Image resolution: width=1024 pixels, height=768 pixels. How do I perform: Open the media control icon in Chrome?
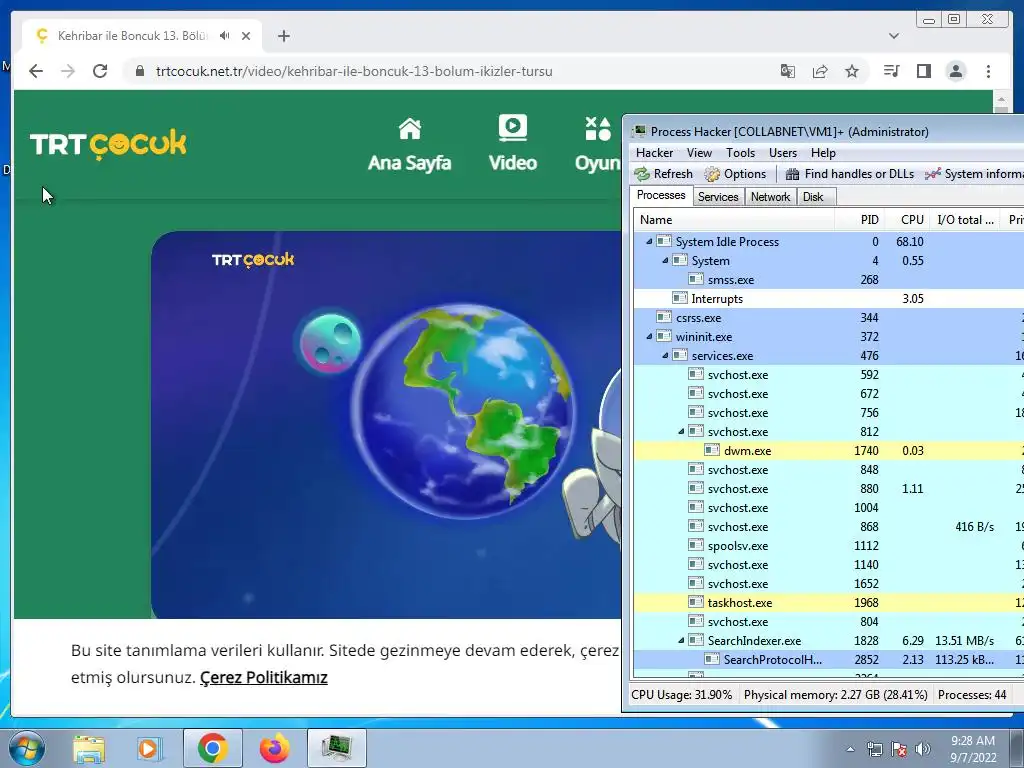point(891,71)
